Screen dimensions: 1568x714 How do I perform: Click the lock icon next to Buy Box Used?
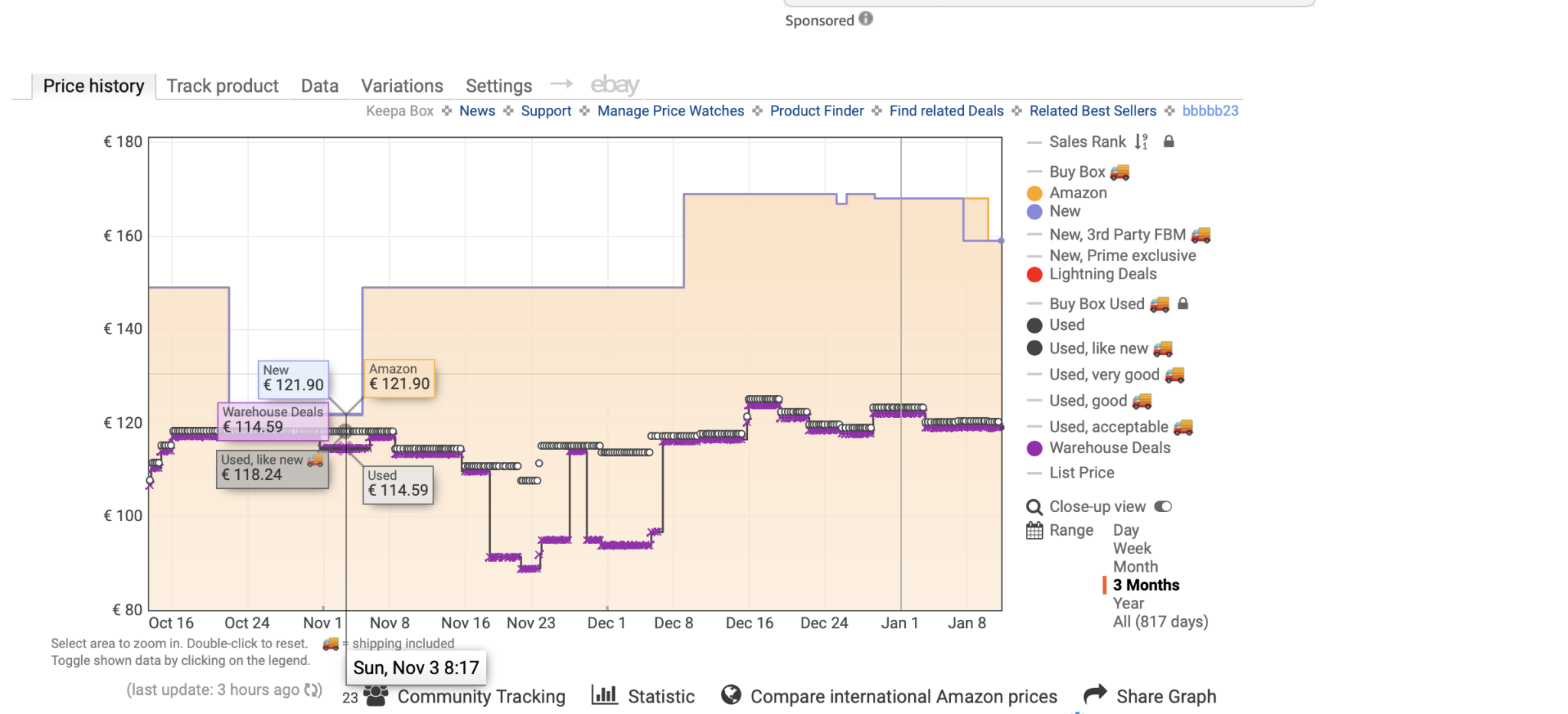1183,304
